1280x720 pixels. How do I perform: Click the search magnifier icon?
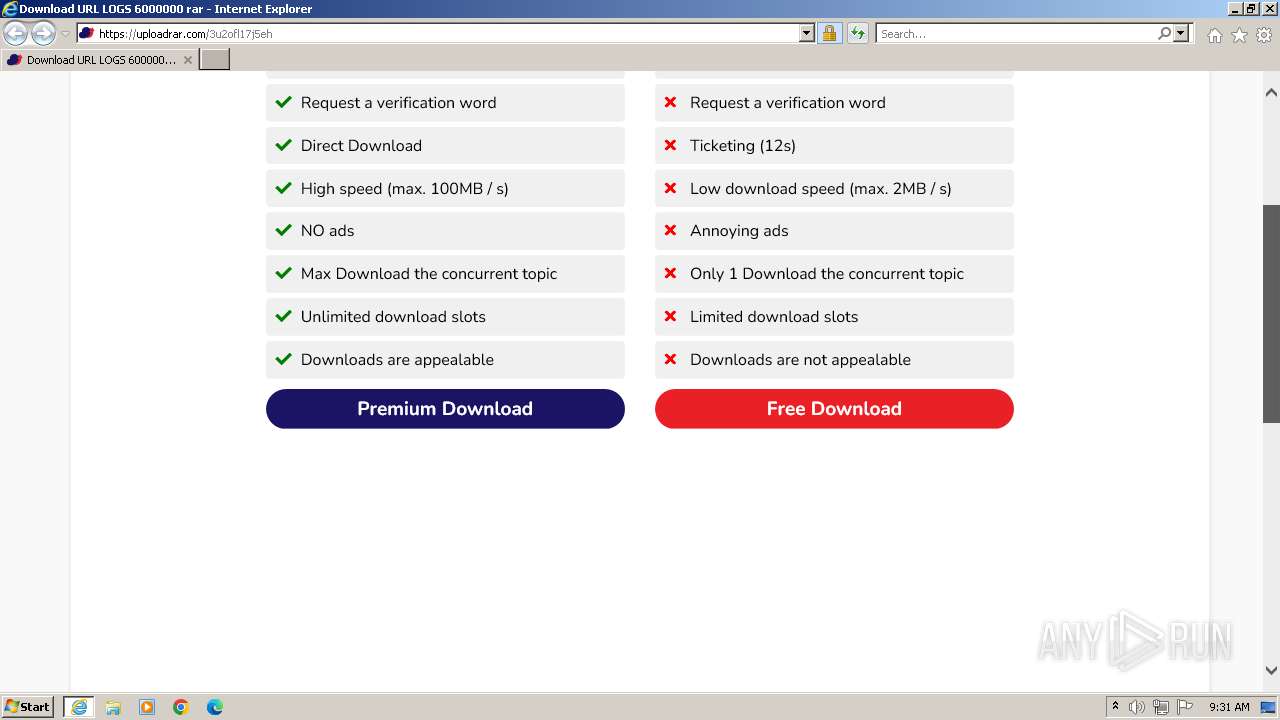(x=1164, y=34)
